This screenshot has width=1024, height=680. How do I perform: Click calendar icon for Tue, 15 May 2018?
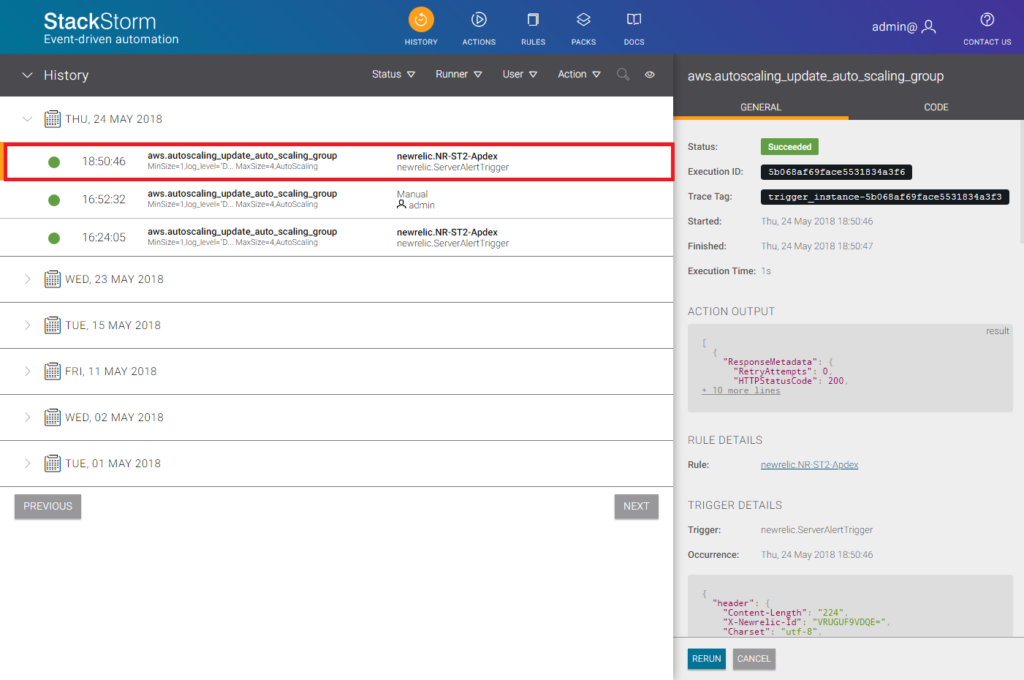[x=52, y=325]
